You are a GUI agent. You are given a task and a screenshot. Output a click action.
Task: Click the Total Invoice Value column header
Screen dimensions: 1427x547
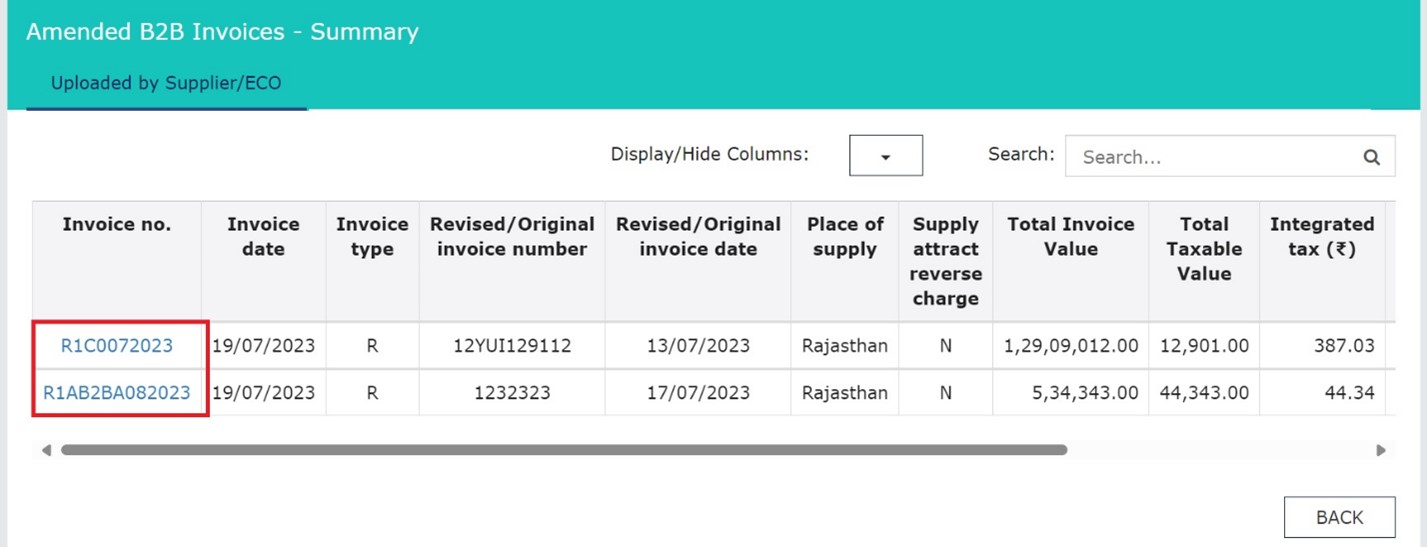[1070, 237]
